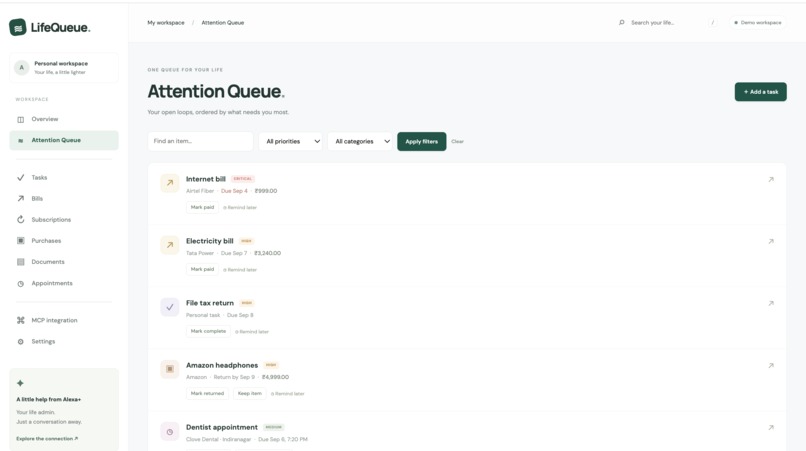Click the search magnifier icon

[621, 23]
